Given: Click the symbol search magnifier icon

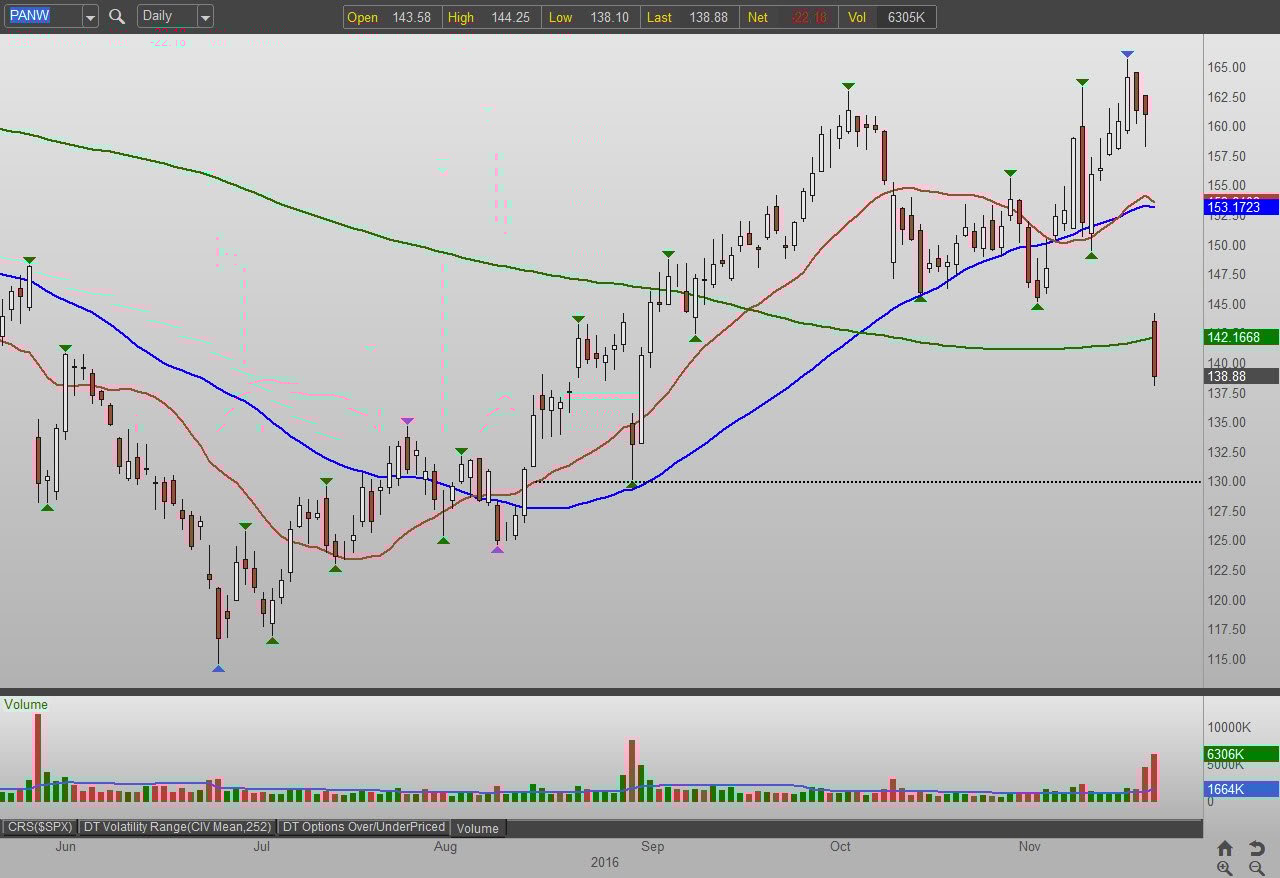Looking at the screenshot, I should tap(117, 16).
